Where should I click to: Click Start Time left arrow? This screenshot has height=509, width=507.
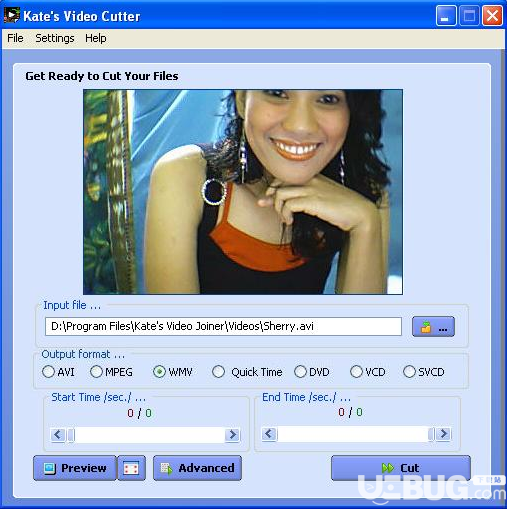[x=58, y=435]
